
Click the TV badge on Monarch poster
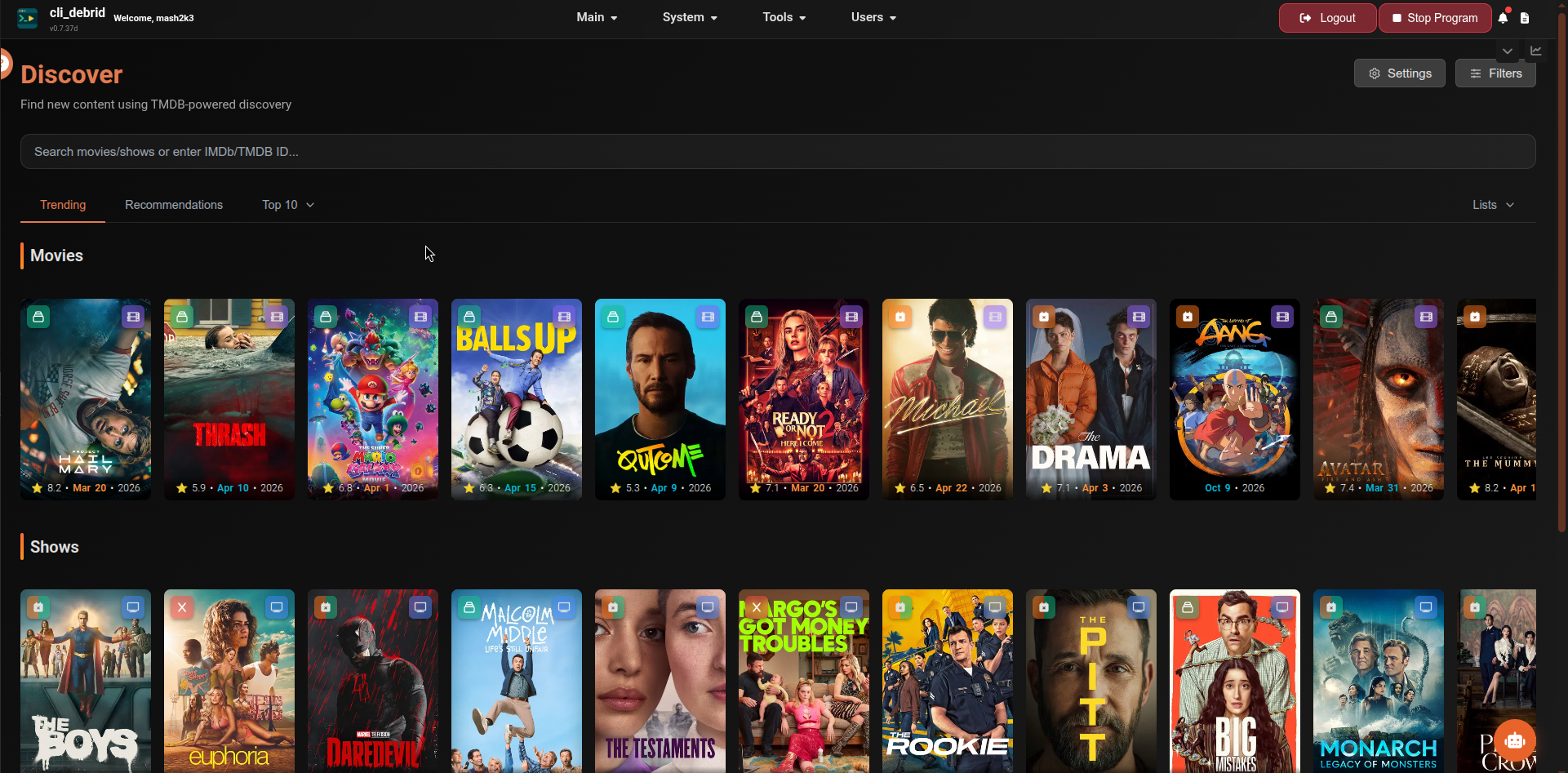coord(1426,607)
